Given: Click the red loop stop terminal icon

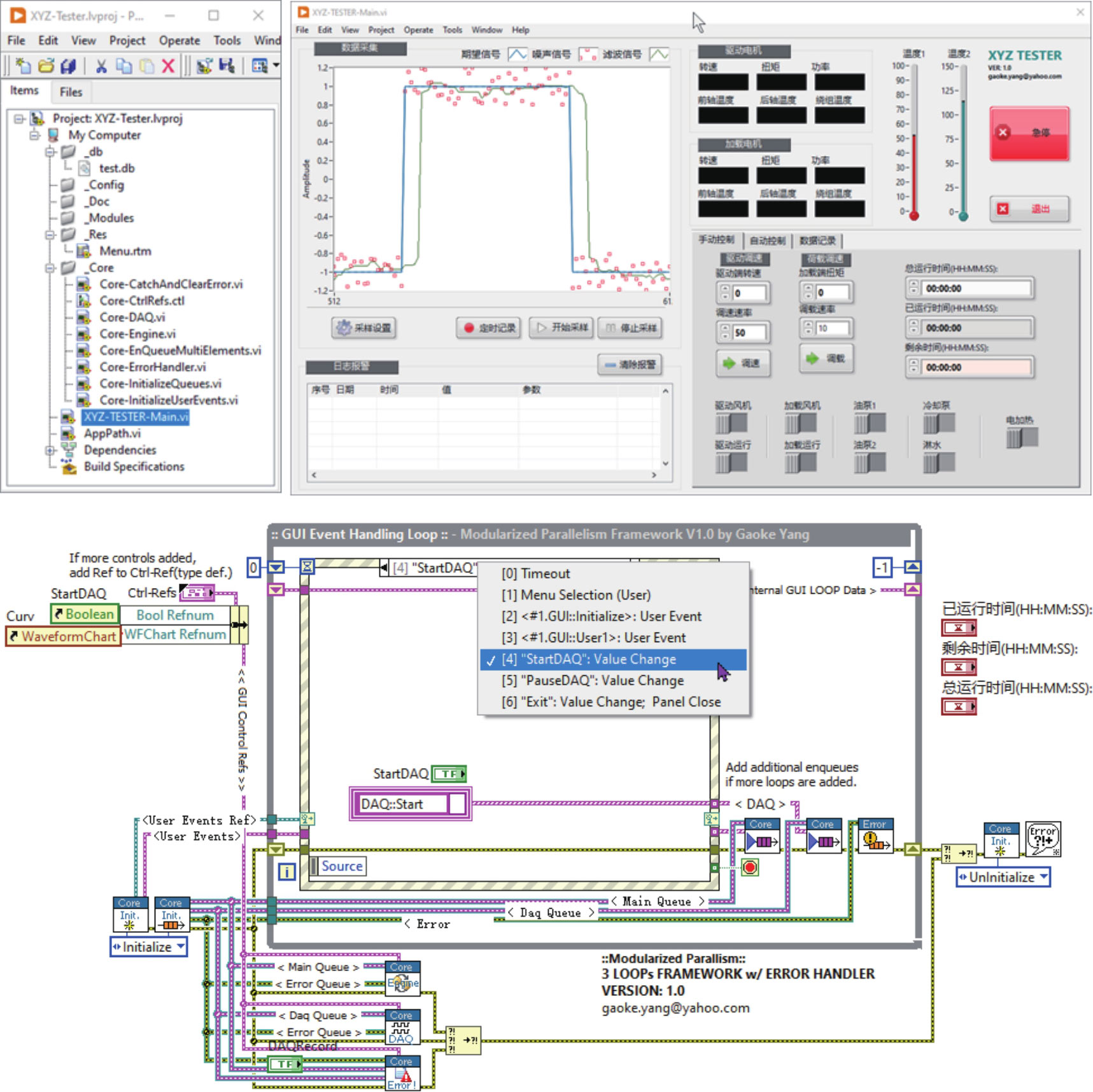Looking at the screenshot, I should [x=750, y=867].
